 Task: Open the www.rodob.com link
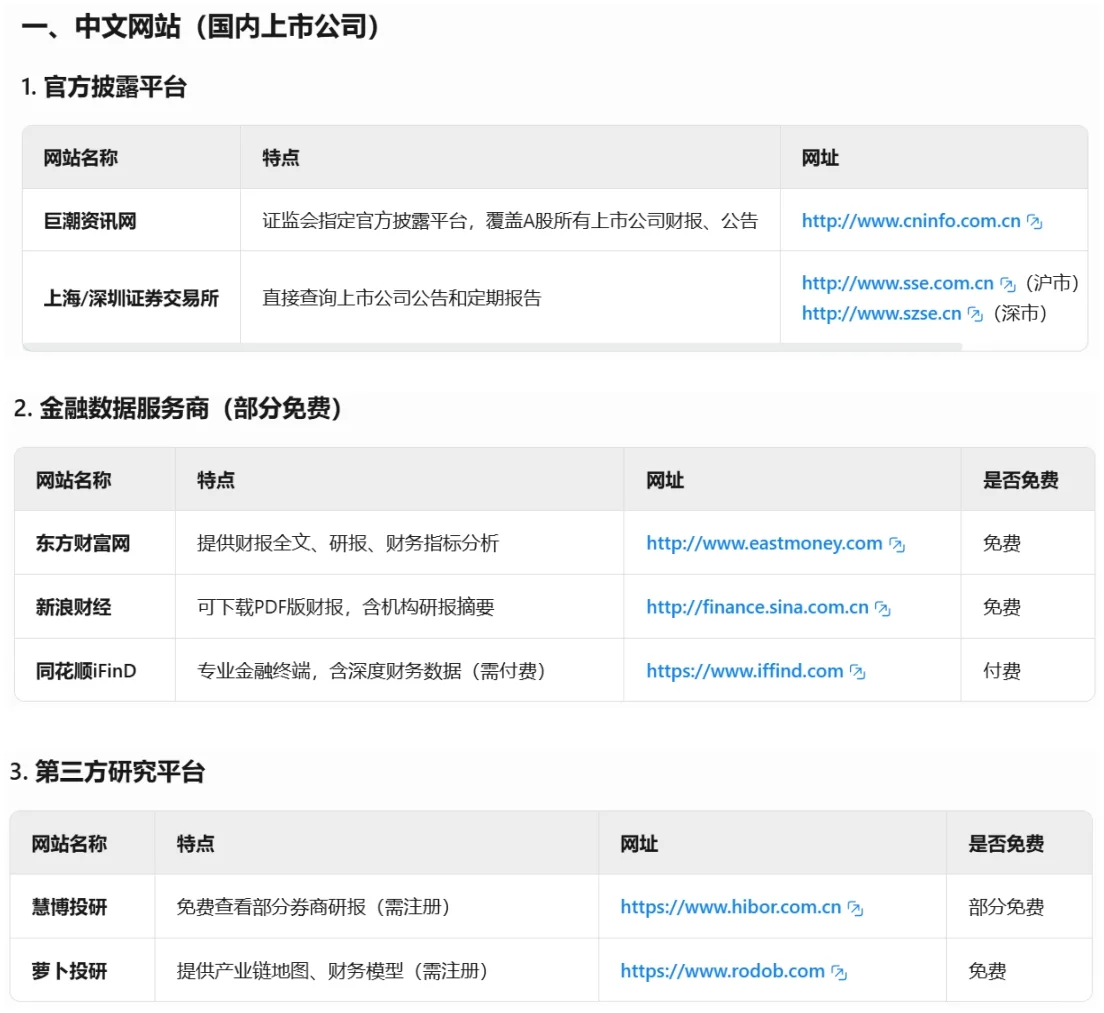pyautogui.click(x=722, y=971)
